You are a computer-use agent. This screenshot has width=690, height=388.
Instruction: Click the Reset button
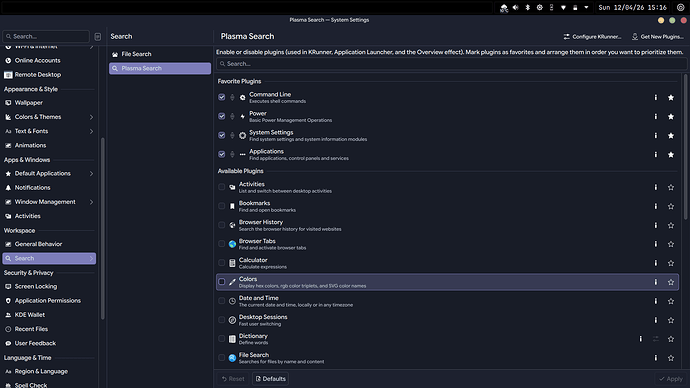[232, 379]
